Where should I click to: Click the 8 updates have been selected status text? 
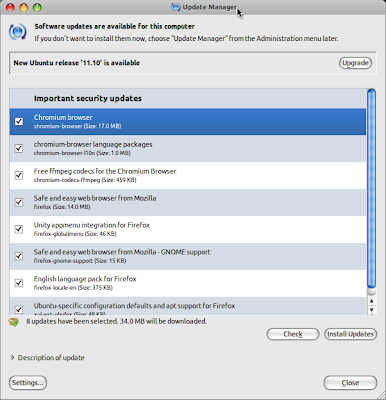(x=117, y=321)
